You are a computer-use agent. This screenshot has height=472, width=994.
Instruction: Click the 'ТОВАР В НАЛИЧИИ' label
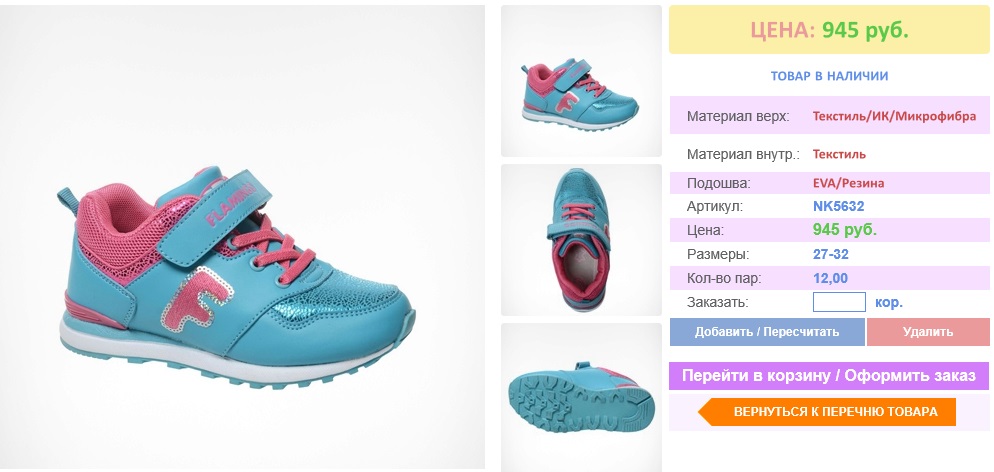coord(829,76)
